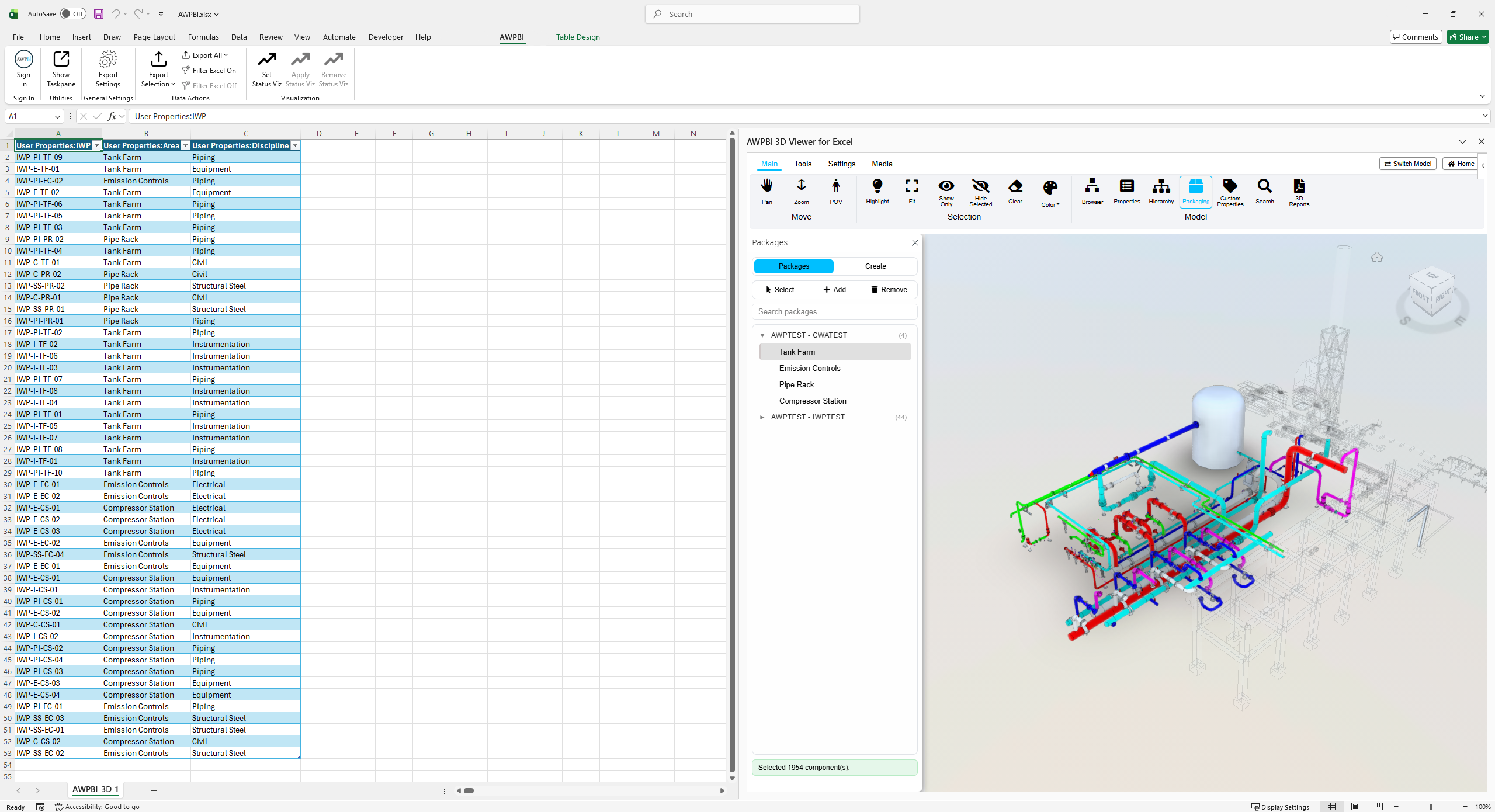Choose the POV walk tool
Viewport: 1495px width, 812px height.
pos(835,192)
